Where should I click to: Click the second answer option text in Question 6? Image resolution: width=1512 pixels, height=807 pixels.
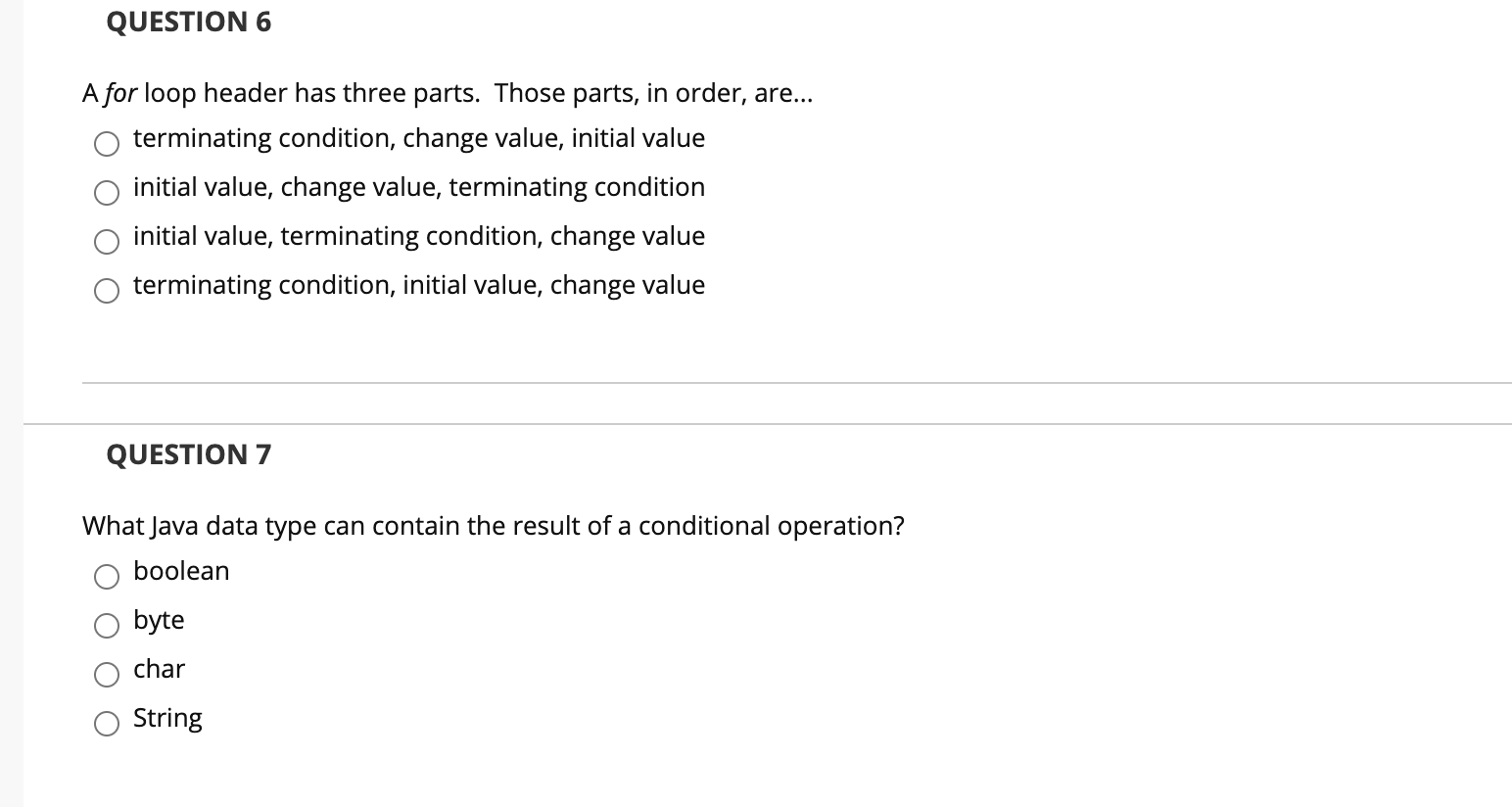point(419,187)
